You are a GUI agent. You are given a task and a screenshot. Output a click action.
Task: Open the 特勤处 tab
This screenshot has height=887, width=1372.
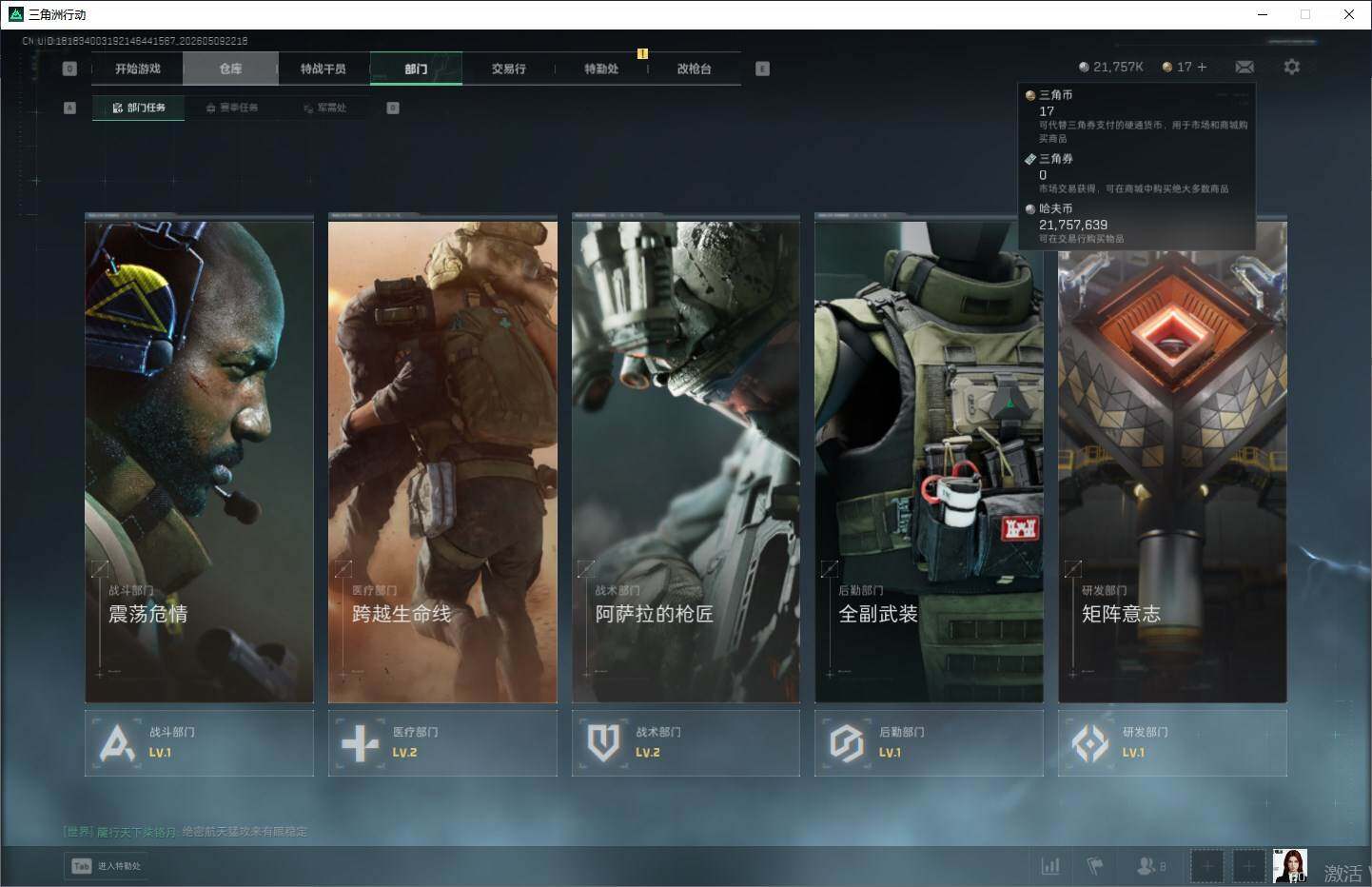pyautogui.click(x=601, y=69)
